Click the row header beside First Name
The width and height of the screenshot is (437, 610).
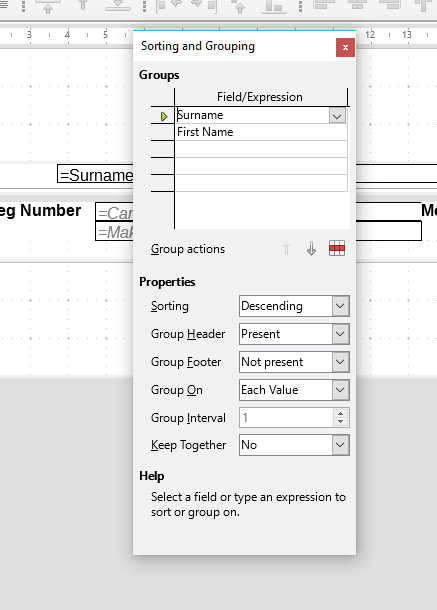[163, 132]
